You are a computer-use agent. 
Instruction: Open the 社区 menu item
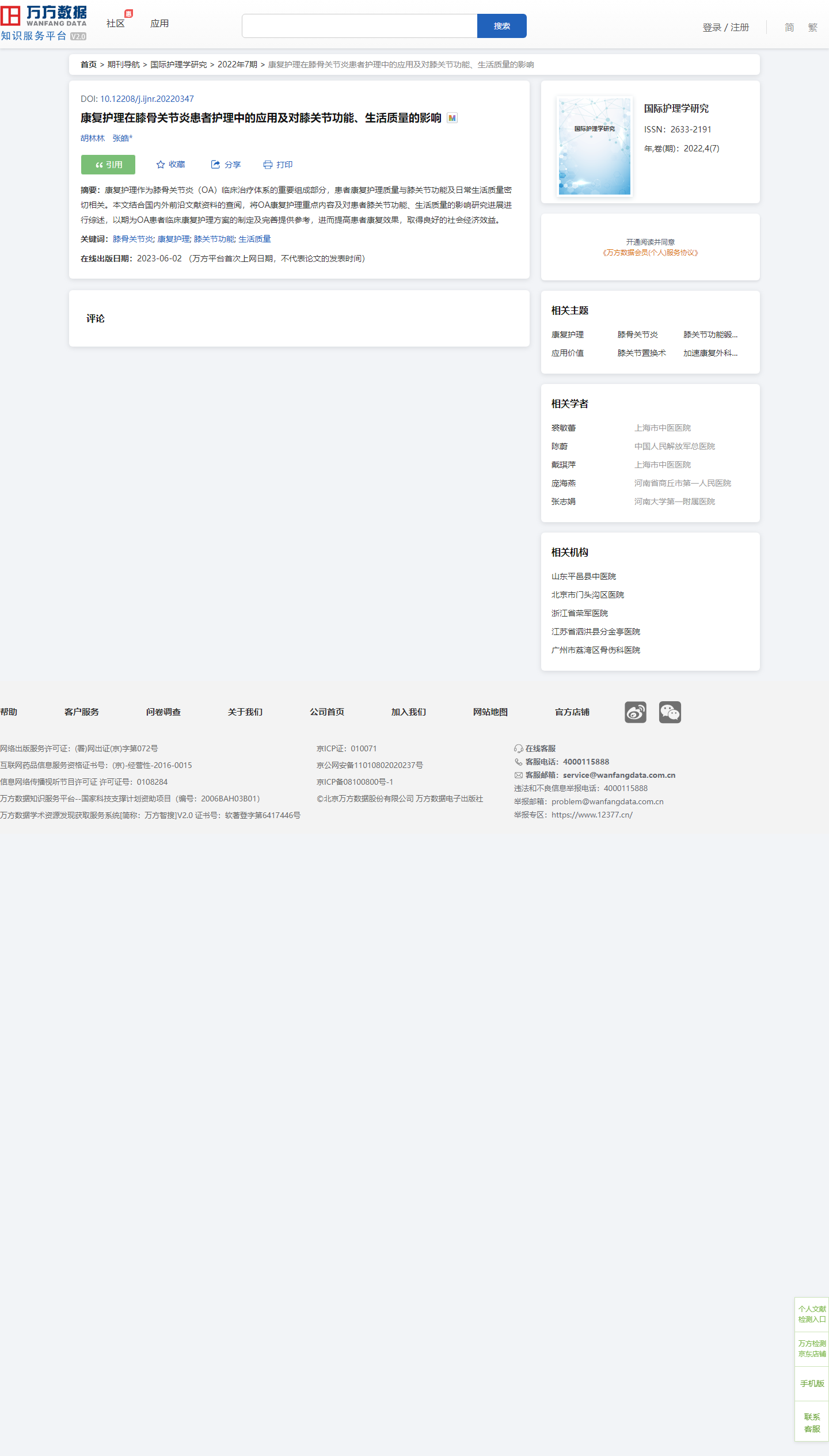(x=116, y=24)
